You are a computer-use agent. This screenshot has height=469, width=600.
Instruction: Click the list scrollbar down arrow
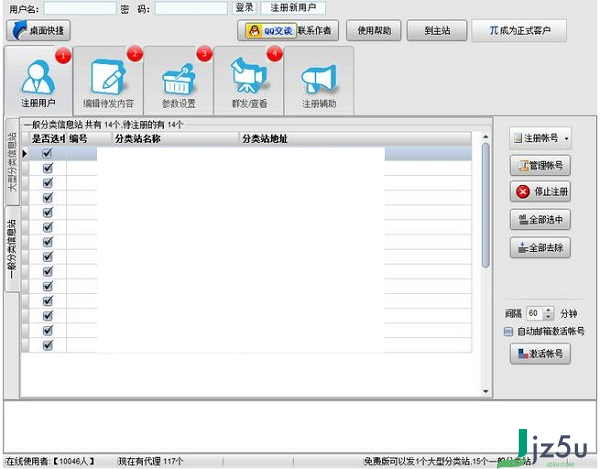[x=486, y=391]
